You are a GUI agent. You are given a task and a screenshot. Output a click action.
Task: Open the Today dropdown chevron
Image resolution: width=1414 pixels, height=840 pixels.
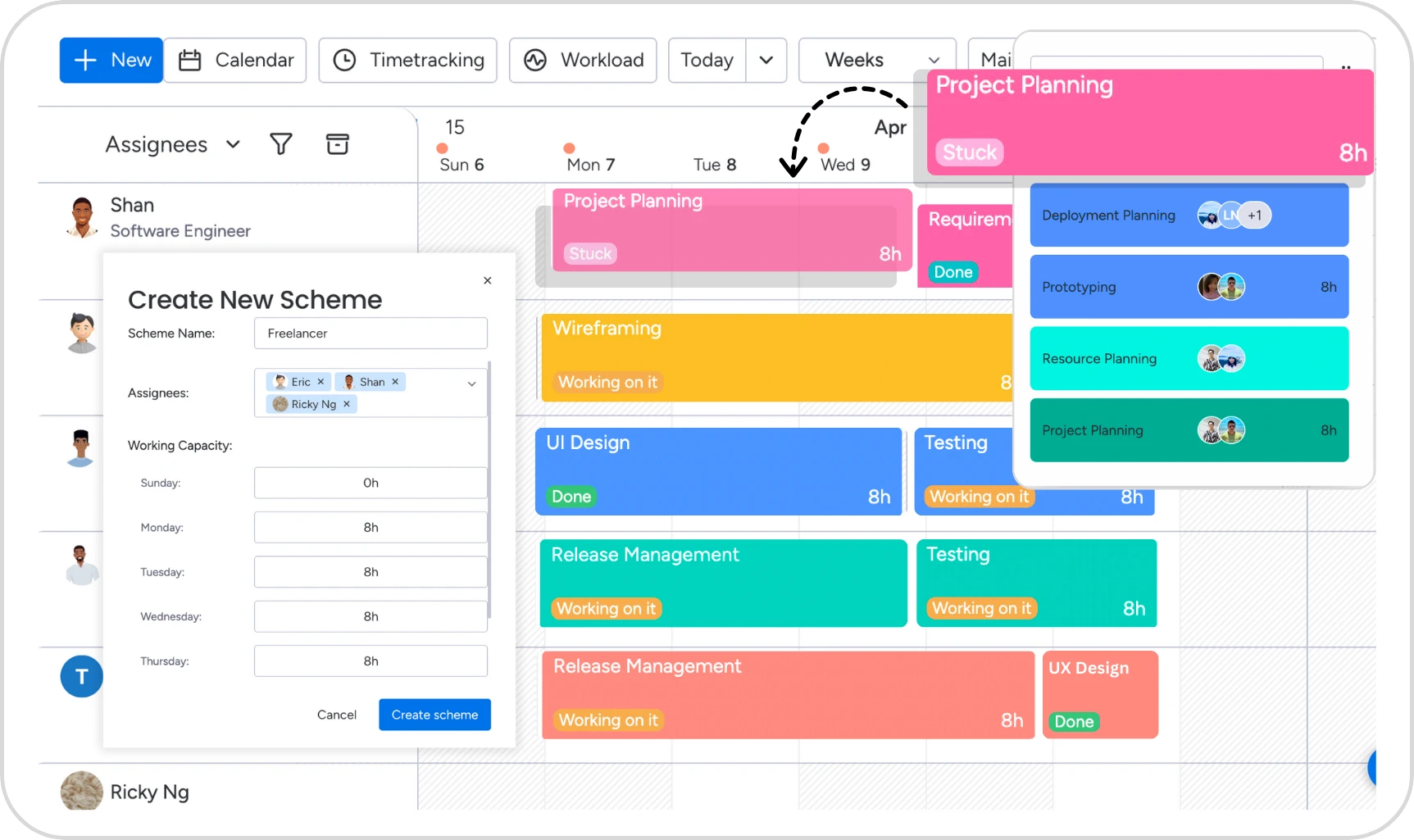[x=766, y=60]
